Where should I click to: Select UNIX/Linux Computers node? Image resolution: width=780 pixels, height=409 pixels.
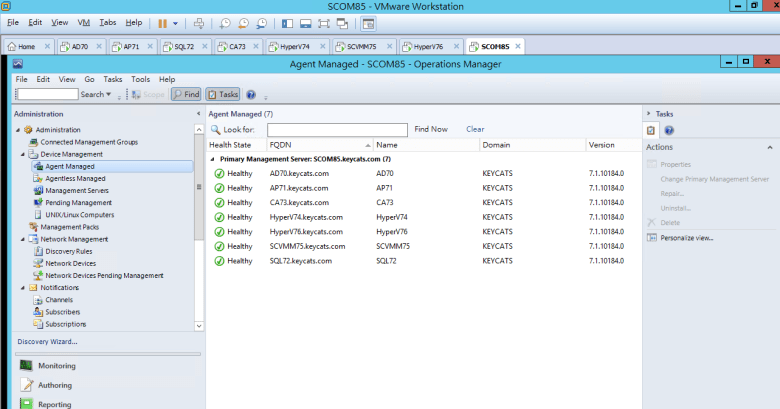79,214
